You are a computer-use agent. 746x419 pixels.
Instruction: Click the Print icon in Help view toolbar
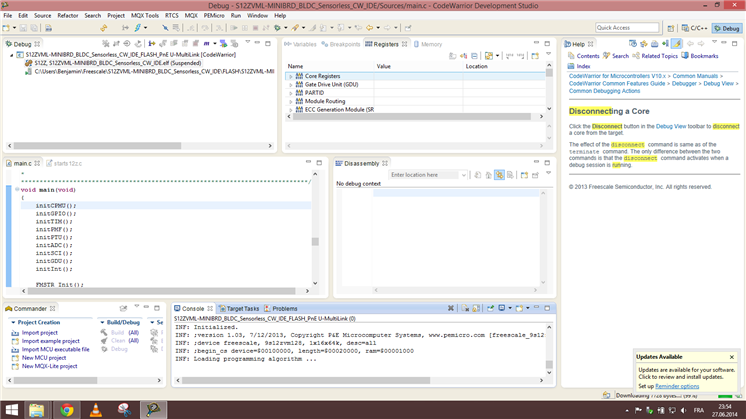655,44
